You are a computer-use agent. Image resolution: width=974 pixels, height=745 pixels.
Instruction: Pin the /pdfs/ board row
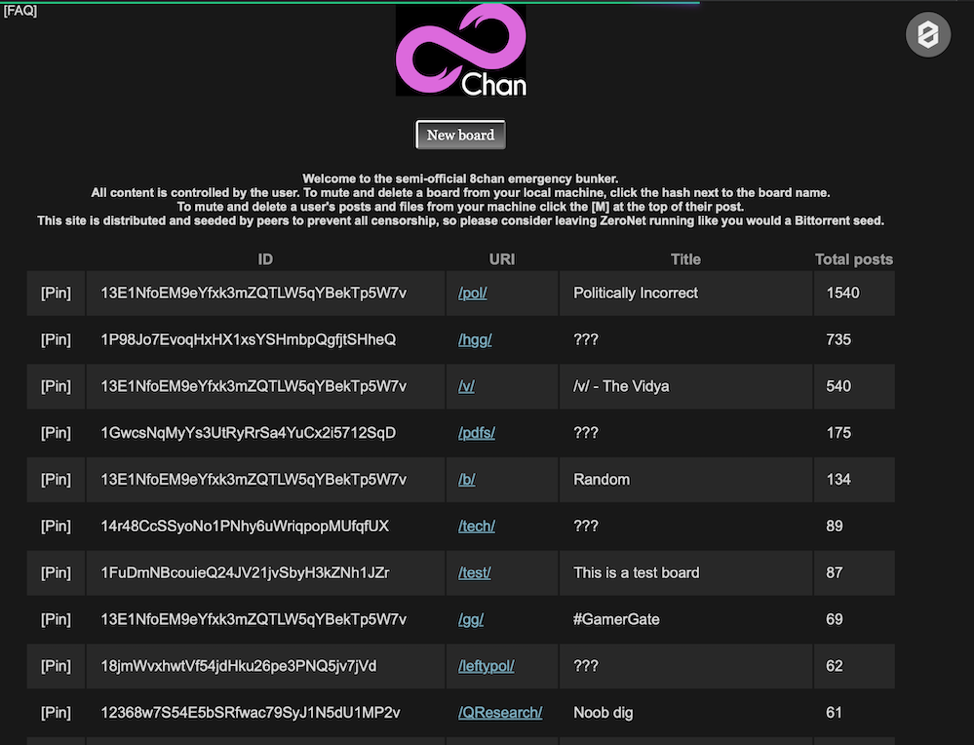(x=56, y=433)
